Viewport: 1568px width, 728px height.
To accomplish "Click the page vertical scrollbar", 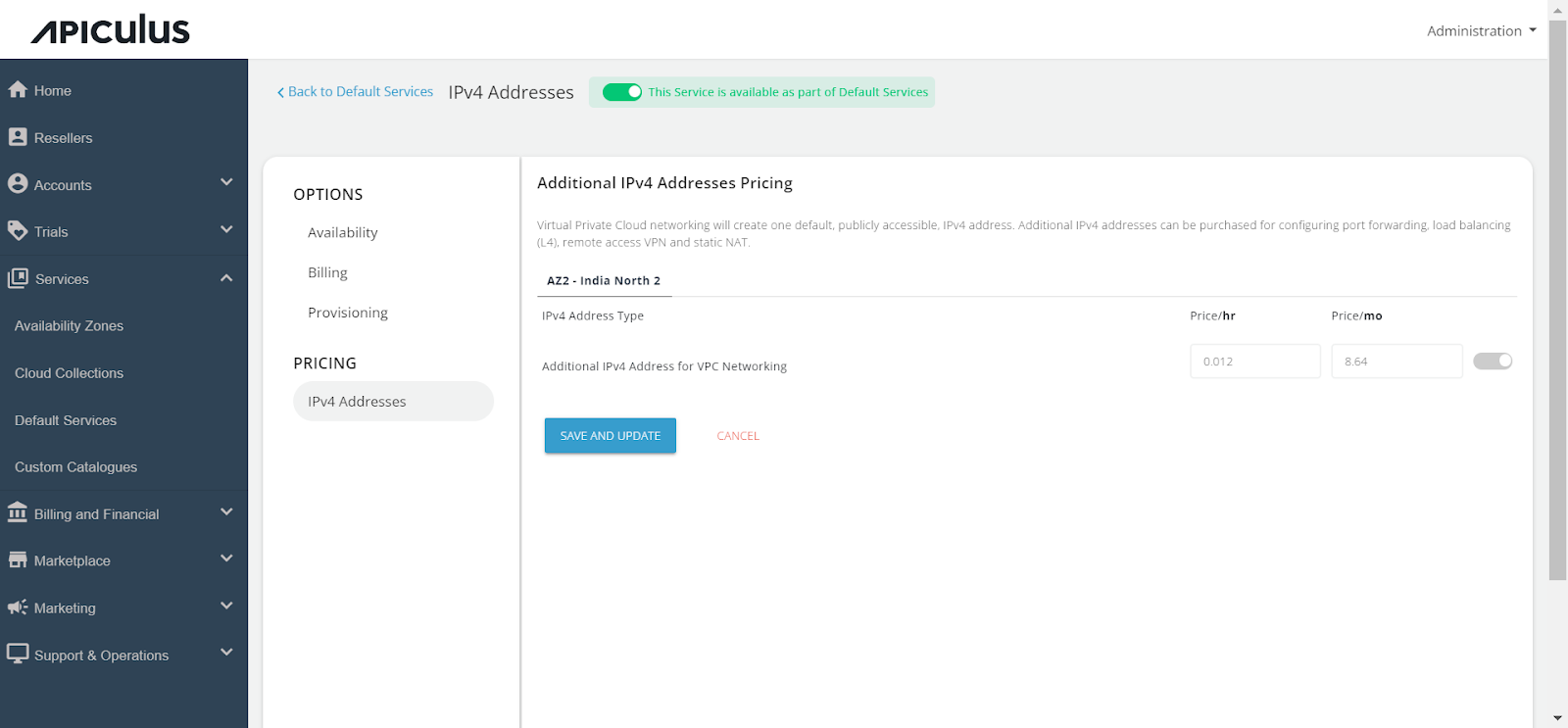I will pyautogui.click(x=1557, y=294).
